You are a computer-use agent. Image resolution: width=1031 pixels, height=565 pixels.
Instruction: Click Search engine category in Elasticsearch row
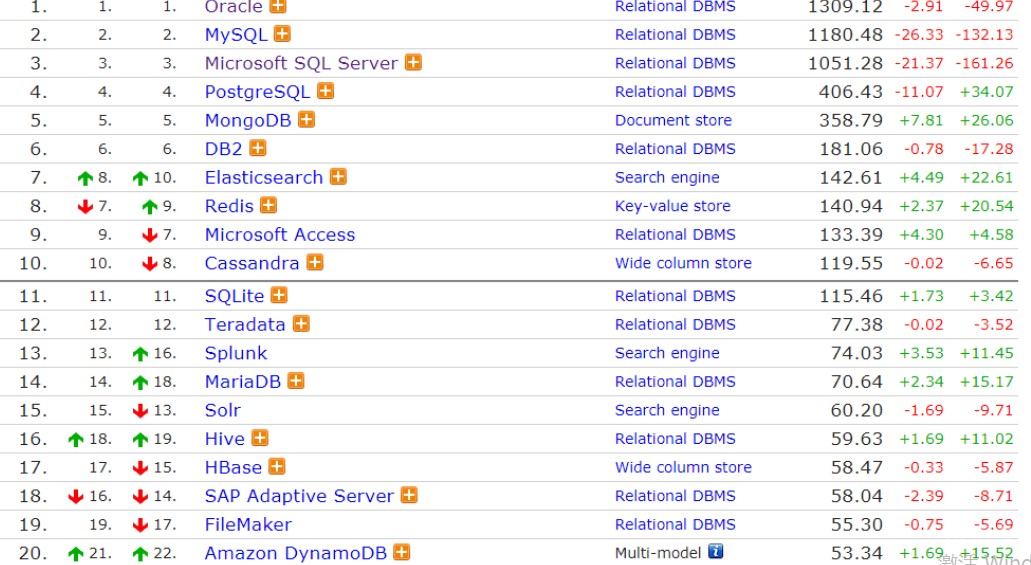coord(667,178)
